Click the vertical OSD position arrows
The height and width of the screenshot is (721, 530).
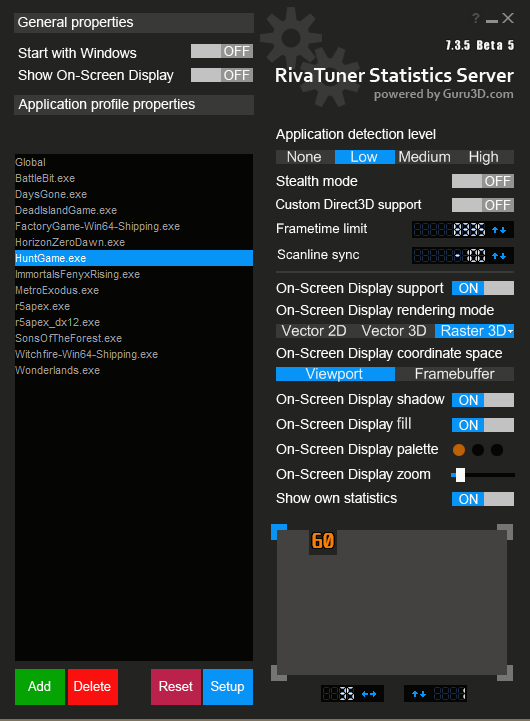[x=419, y=694]
